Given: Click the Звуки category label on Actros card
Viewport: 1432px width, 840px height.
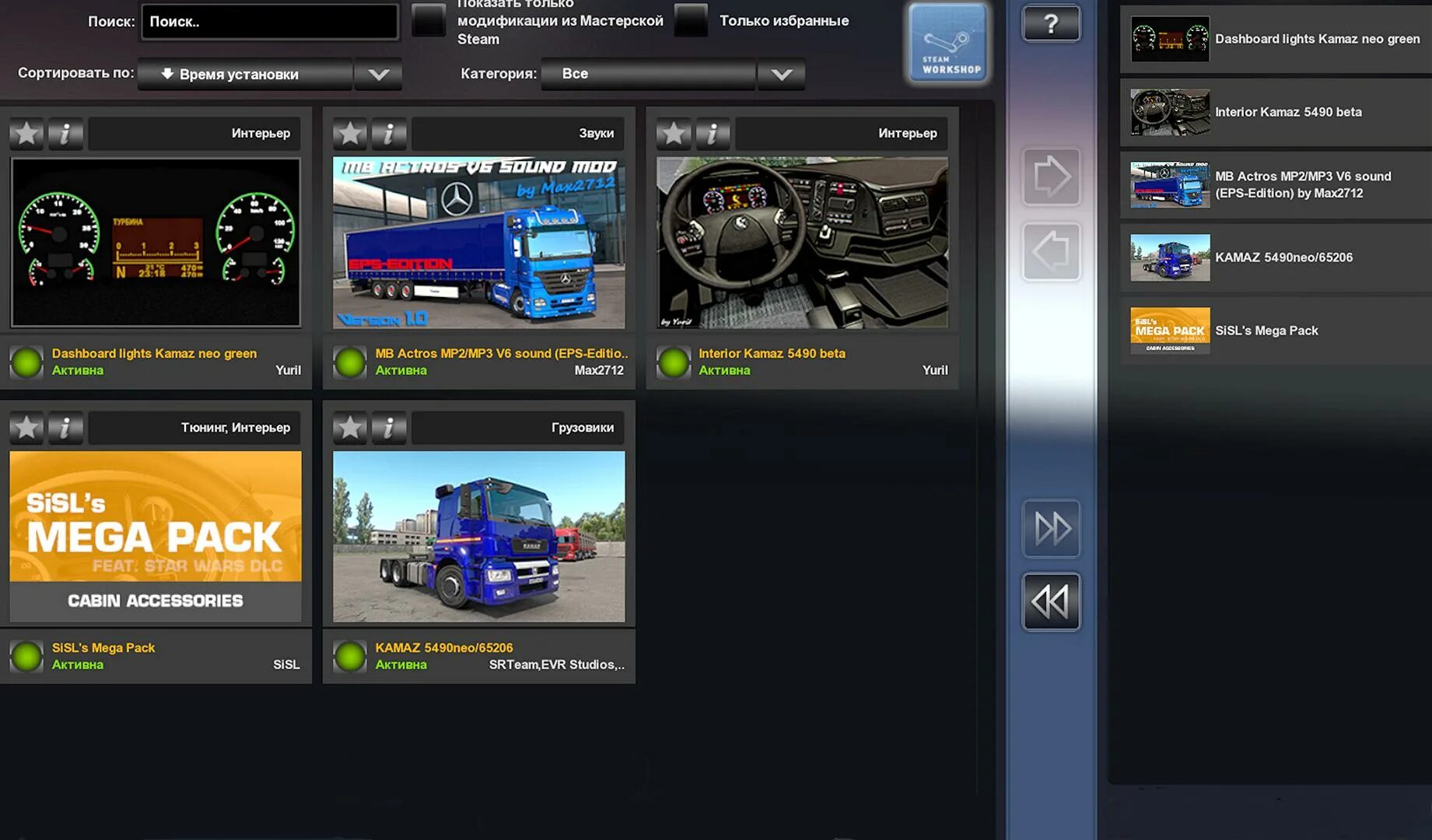Looking at the screenshot, I should point(597,134).
